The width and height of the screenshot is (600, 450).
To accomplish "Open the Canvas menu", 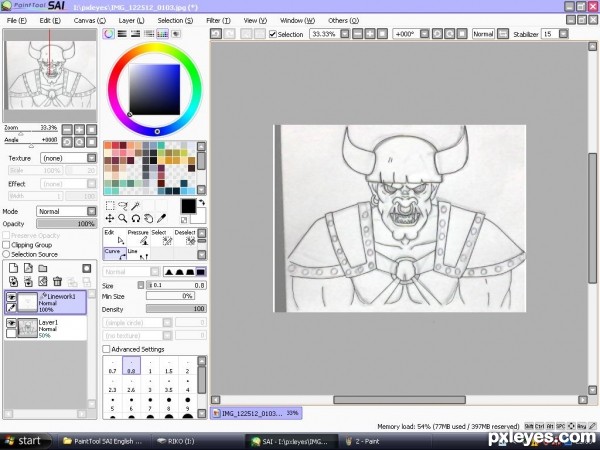I will point(90,21).
